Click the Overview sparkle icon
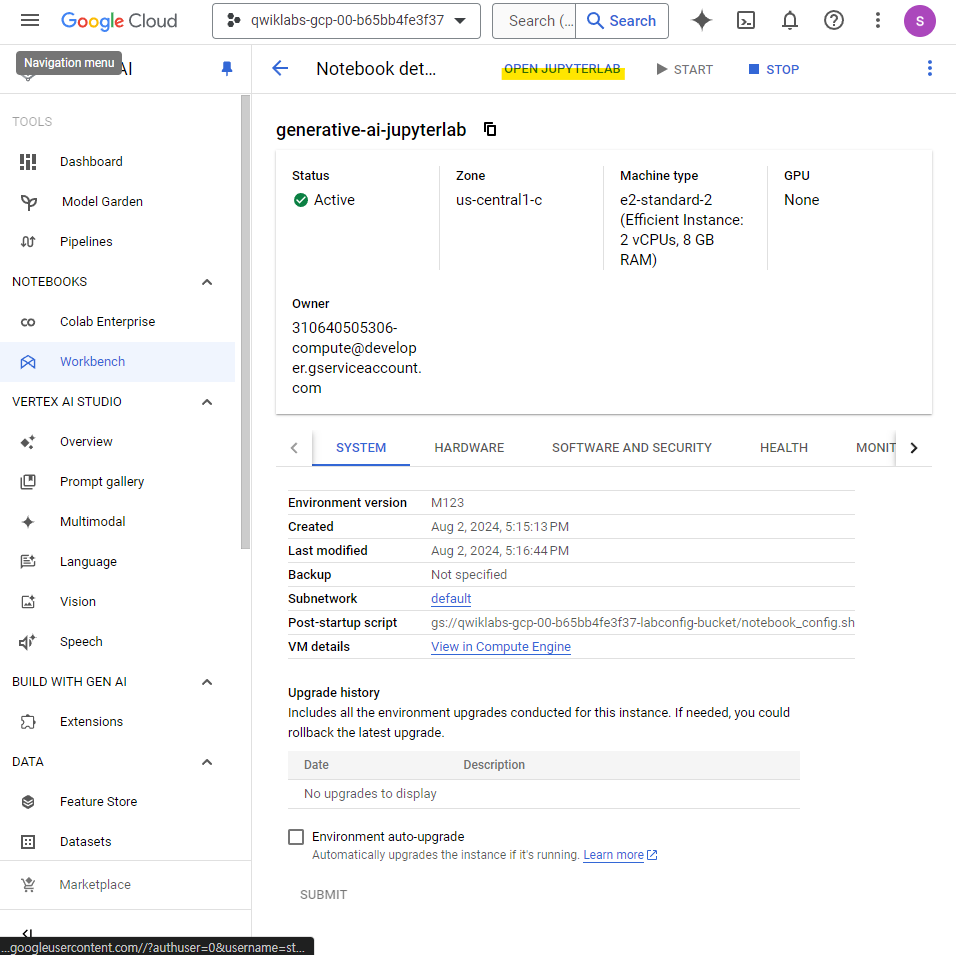 28,442
